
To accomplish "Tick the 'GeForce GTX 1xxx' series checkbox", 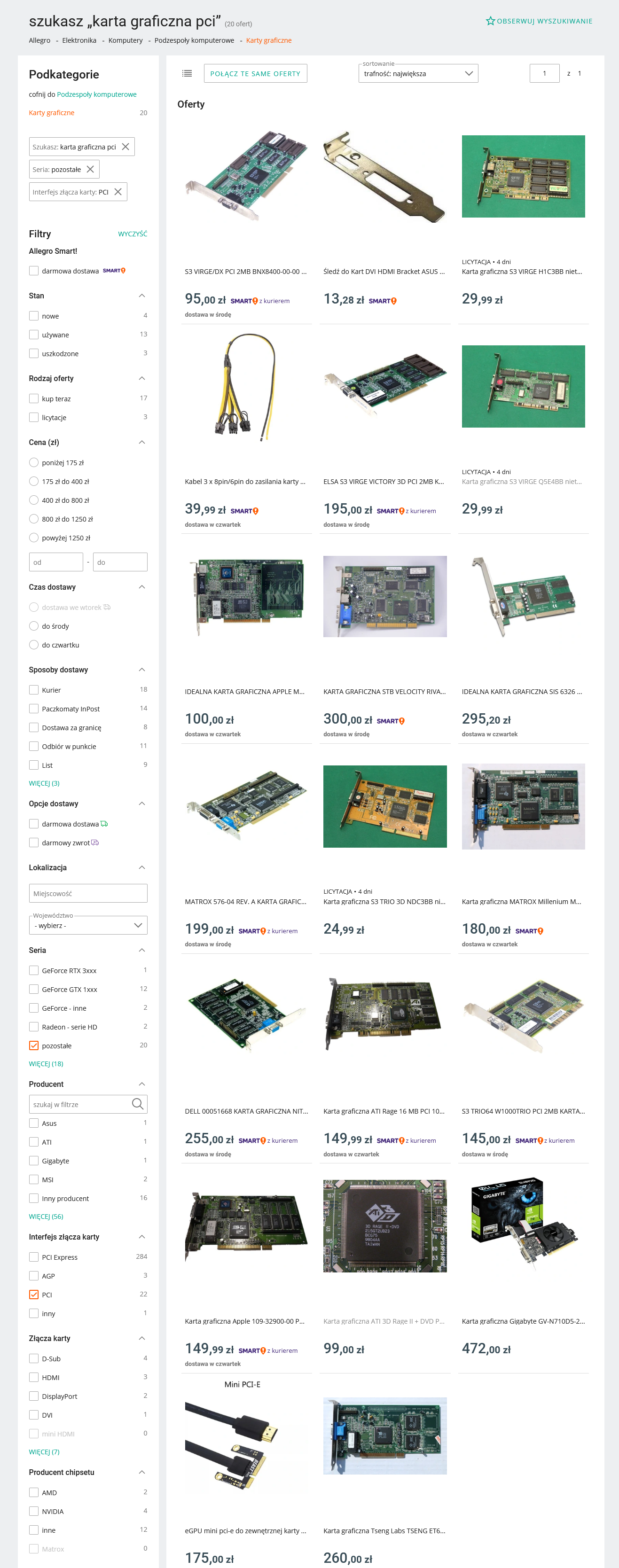I will point(34,989).
